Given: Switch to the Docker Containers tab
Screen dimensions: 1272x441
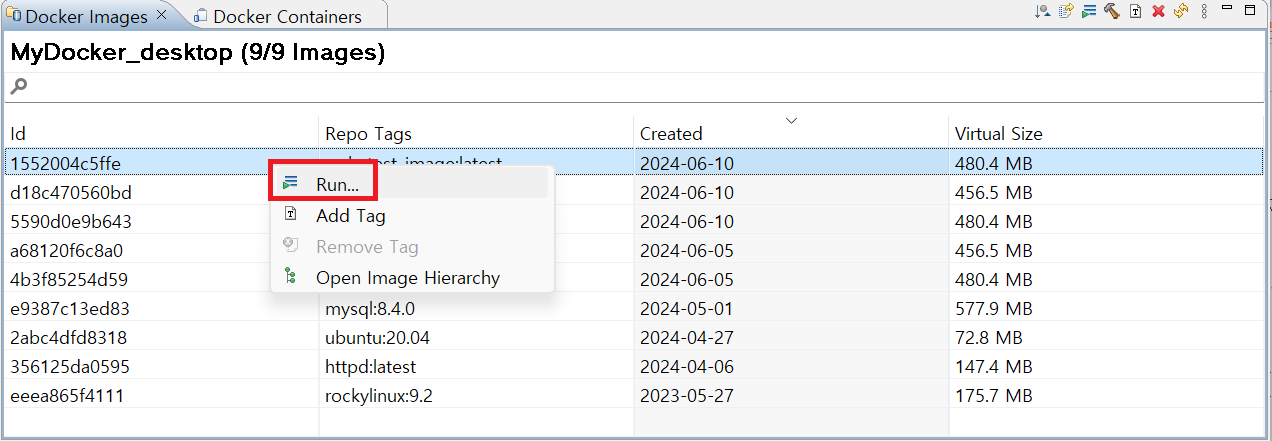Looking at the screenshot, I should [x=287, y=16].
